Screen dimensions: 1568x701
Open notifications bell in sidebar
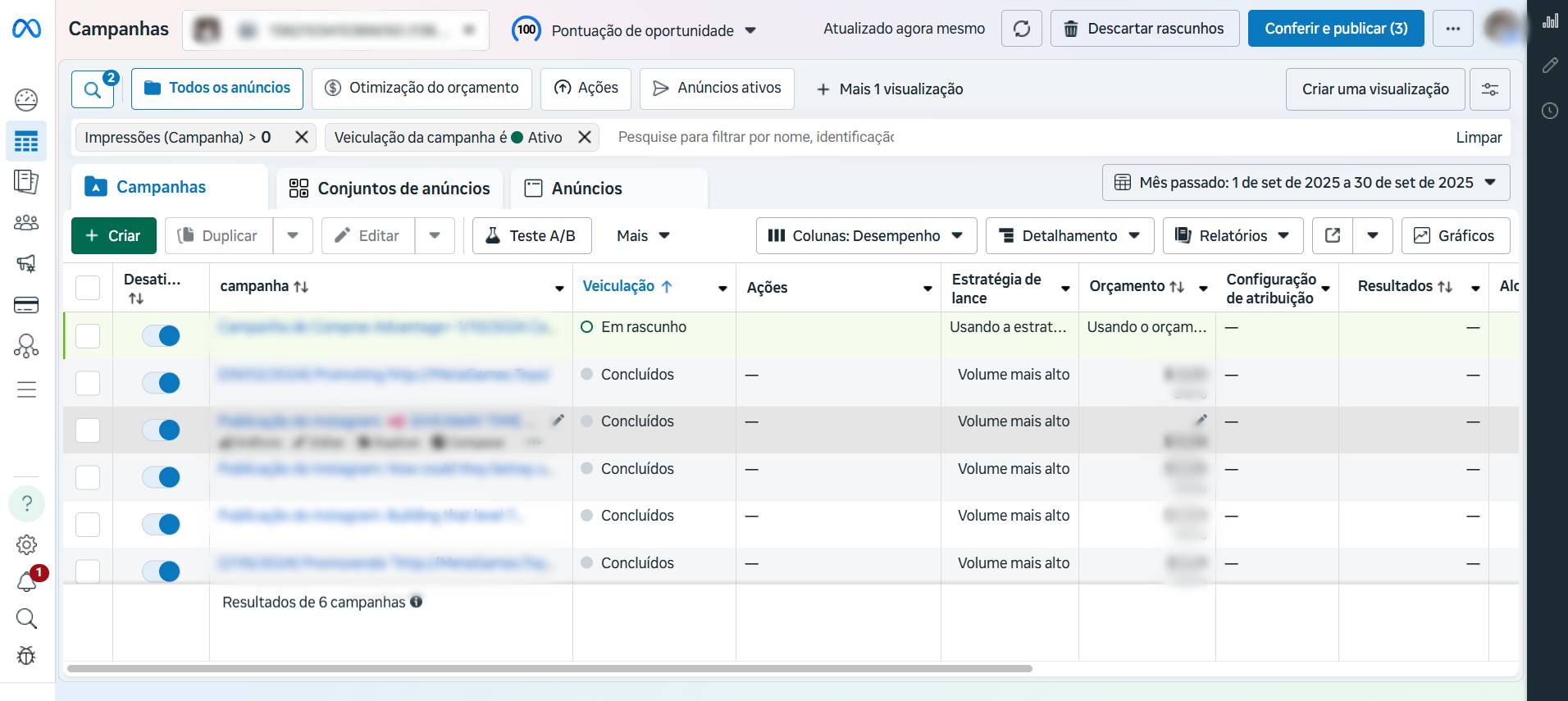(26, 582)
